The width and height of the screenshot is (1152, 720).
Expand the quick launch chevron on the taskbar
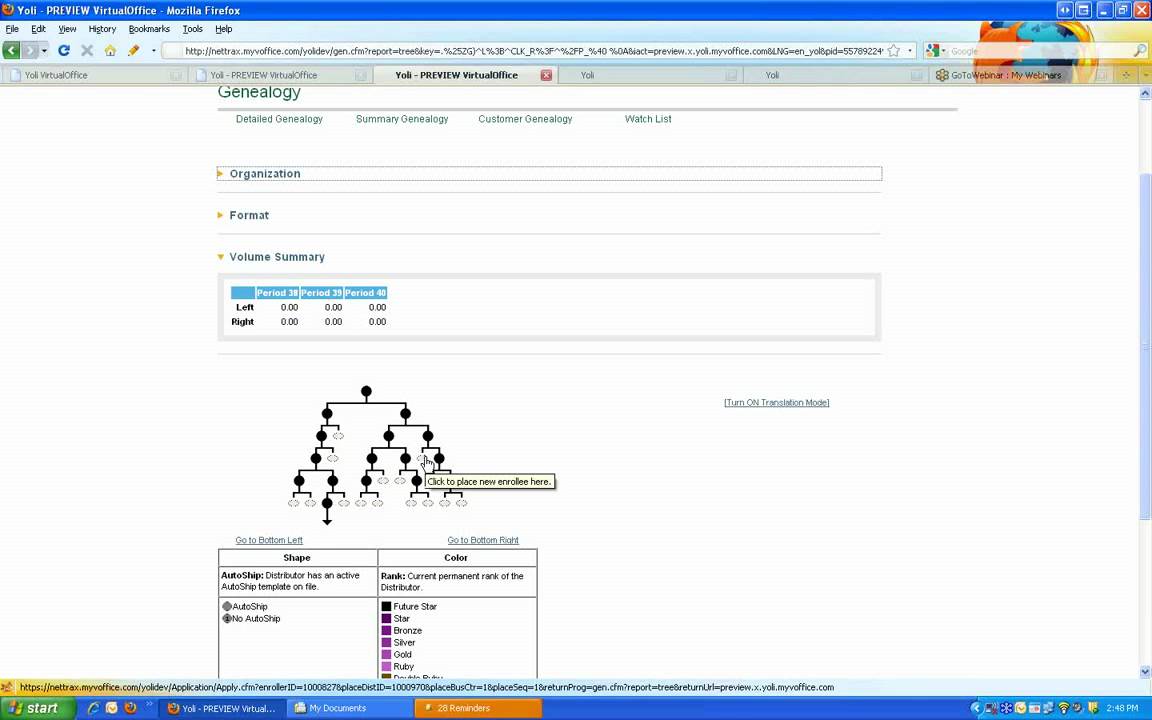(149, 704)
